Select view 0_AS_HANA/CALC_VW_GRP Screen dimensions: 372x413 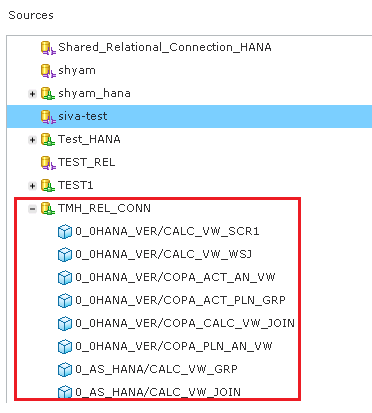point(156,369)
